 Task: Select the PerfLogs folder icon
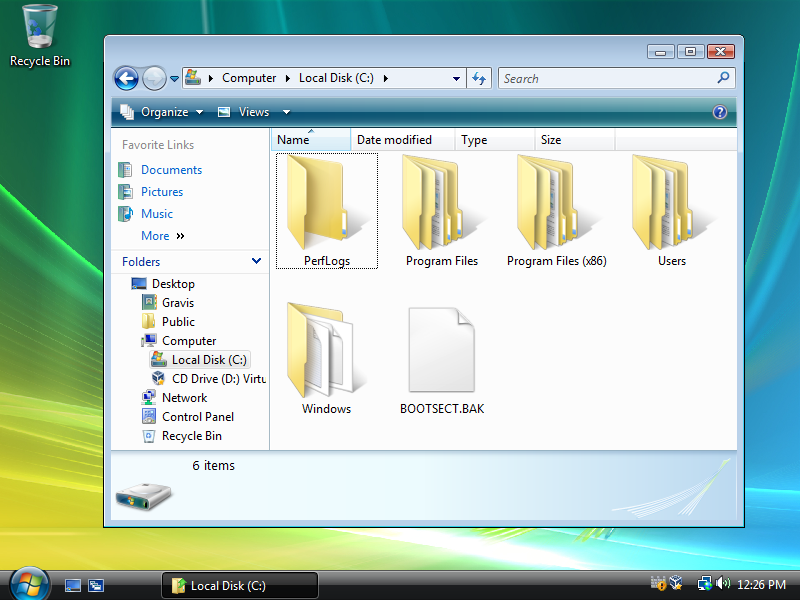(327, 211)
